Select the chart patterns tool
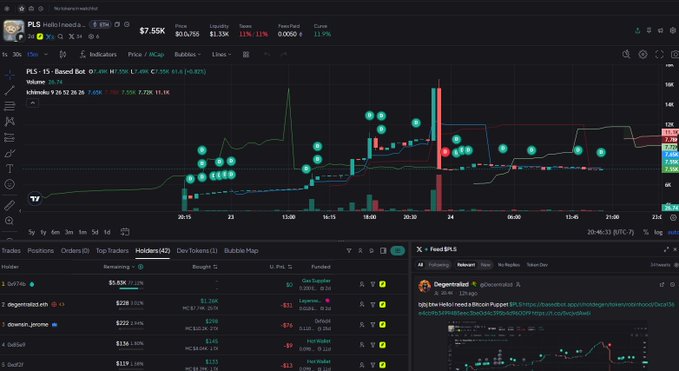 (10, 122)
